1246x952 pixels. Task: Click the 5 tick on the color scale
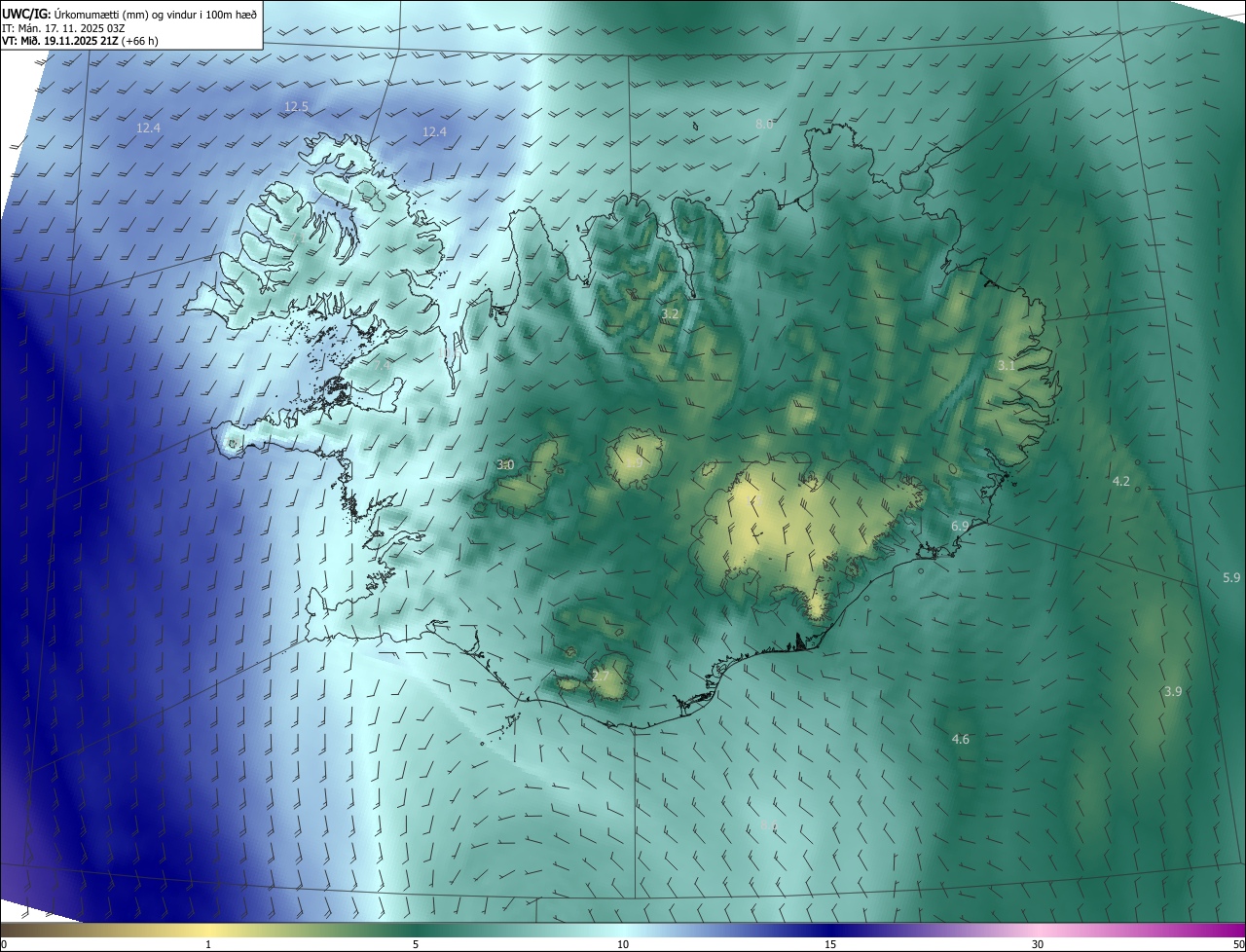(416, 944)
